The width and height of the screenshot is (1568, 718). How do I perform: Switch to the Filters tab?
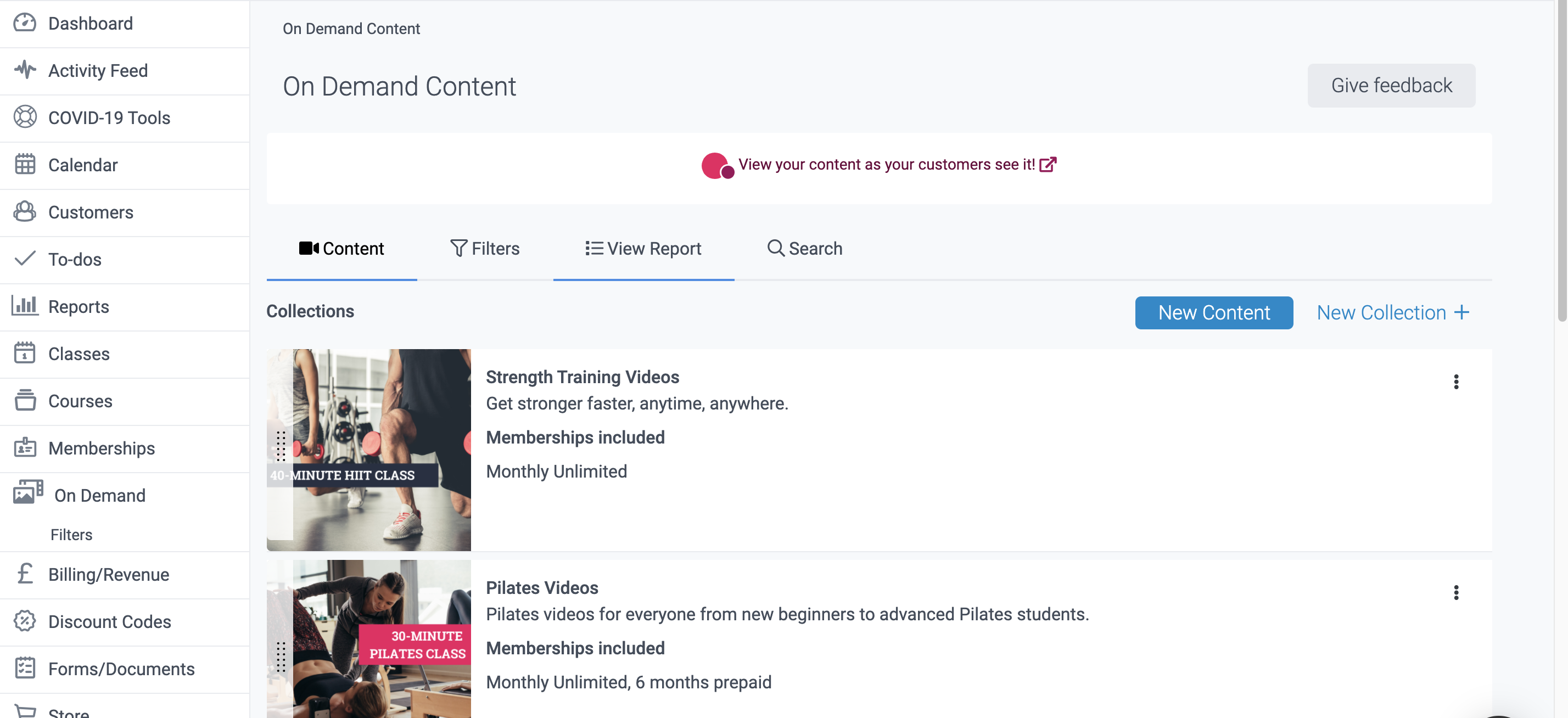pyautogui.click(x=485, y=248)
